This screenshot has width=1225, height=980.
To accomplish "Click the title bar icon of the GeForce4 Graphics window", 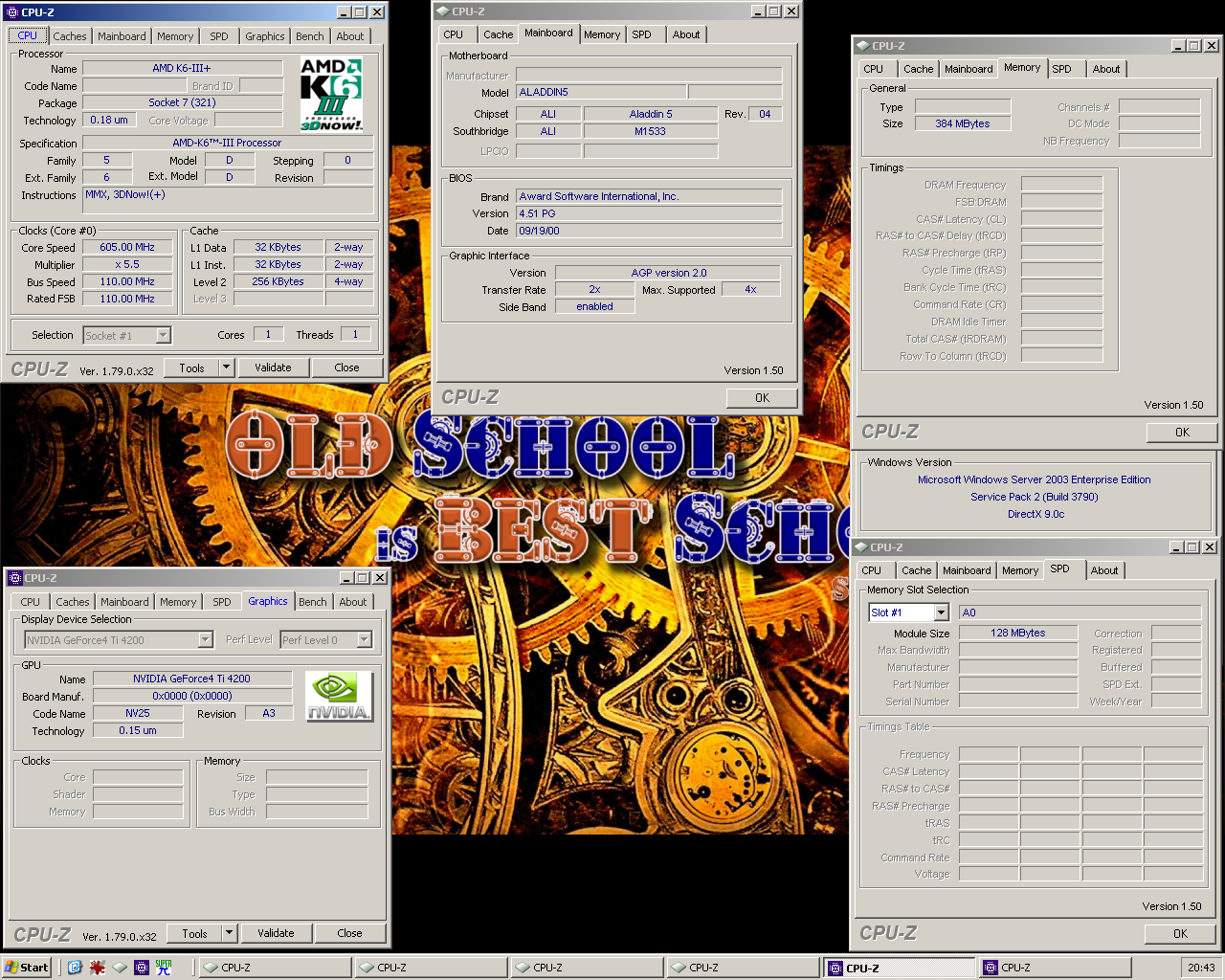I will [x=14, y=578].
